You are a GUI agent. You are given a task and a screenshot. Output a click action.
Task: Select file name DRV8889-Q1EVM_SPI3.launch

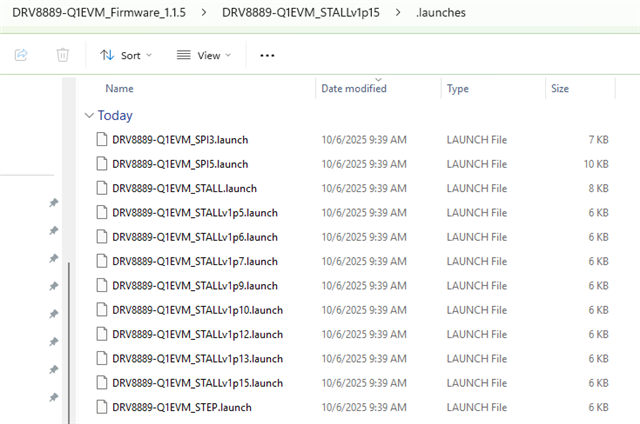click(180, 140)
